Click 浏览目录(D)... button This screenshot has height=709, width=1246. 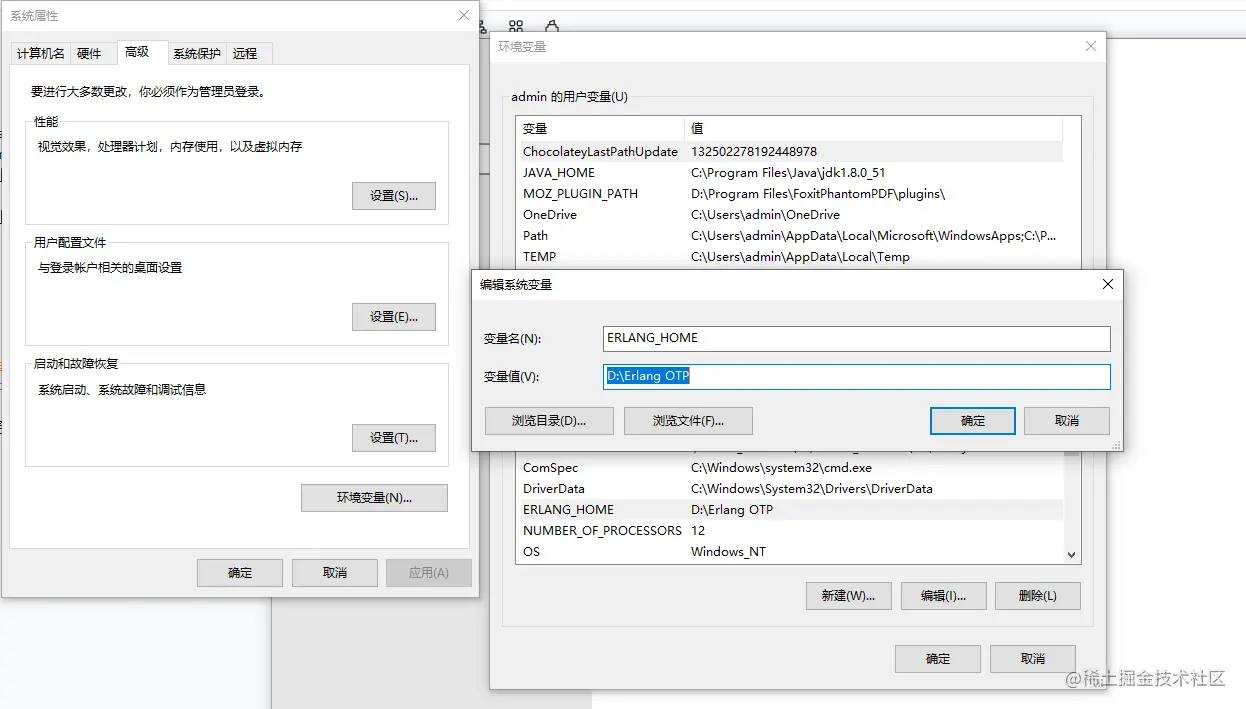549,421
